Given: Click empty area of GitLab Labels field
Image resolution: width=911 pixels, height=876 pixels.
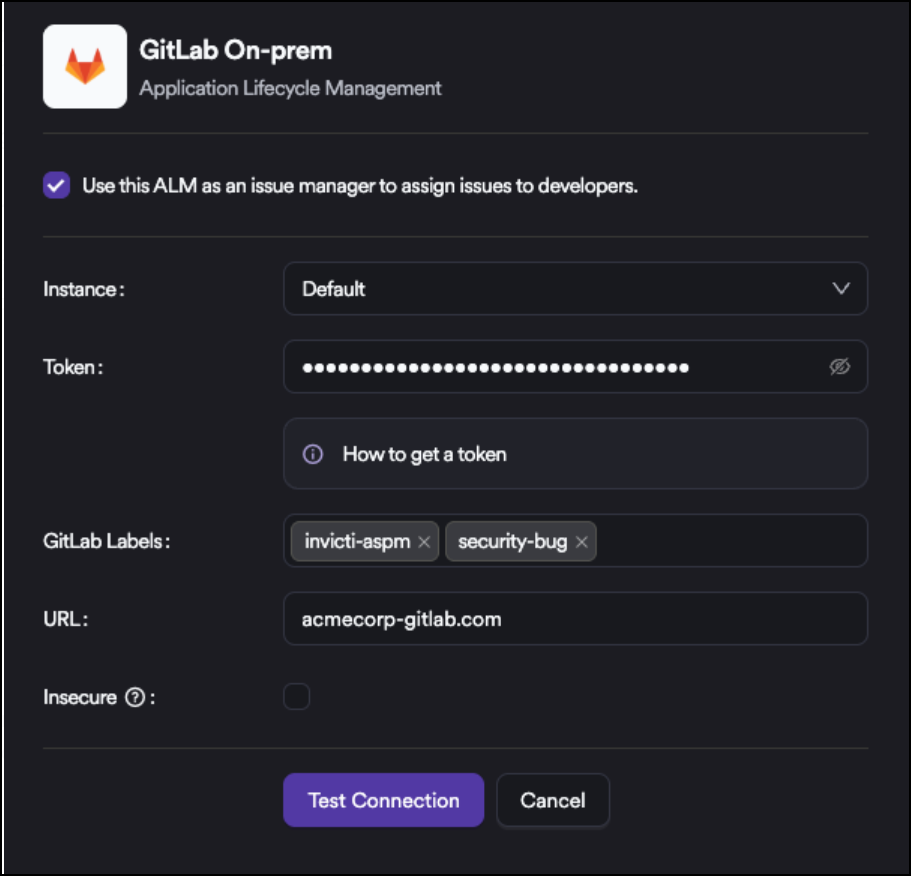Looking at the screenshot, I should [730, 541].
